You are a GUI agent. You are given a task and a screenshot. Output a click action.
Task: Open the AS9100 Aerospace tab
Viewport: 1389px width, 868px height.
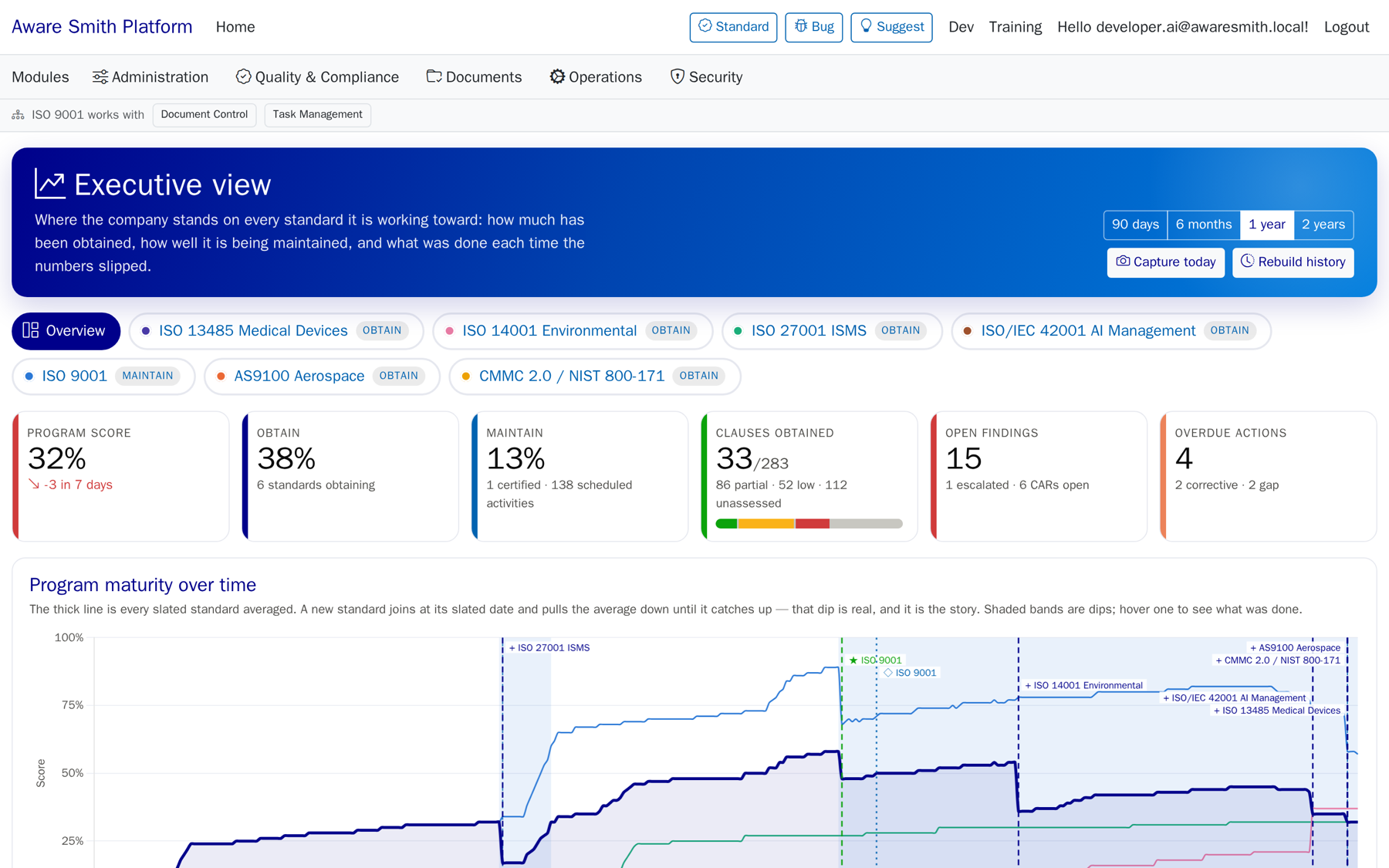point(322,377)
